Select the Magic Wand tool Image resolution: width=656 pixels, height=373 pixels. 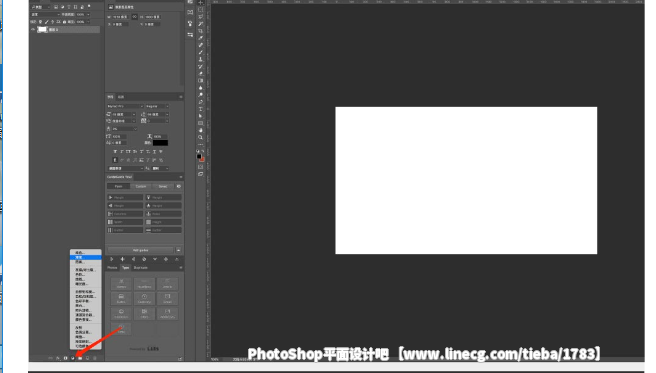[x=201, y=24]
